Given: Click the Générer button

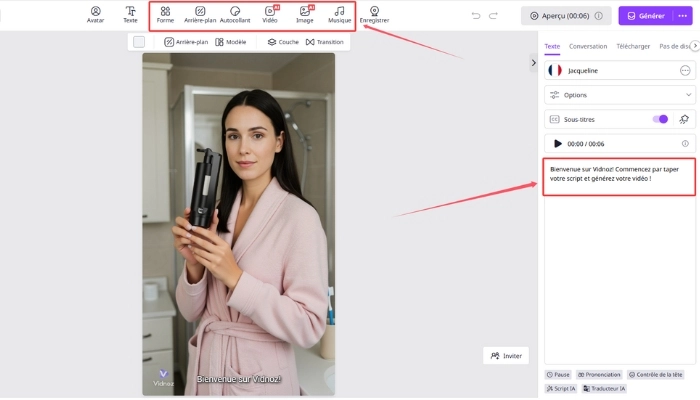Looking at the screenshot, I should 644,16.
